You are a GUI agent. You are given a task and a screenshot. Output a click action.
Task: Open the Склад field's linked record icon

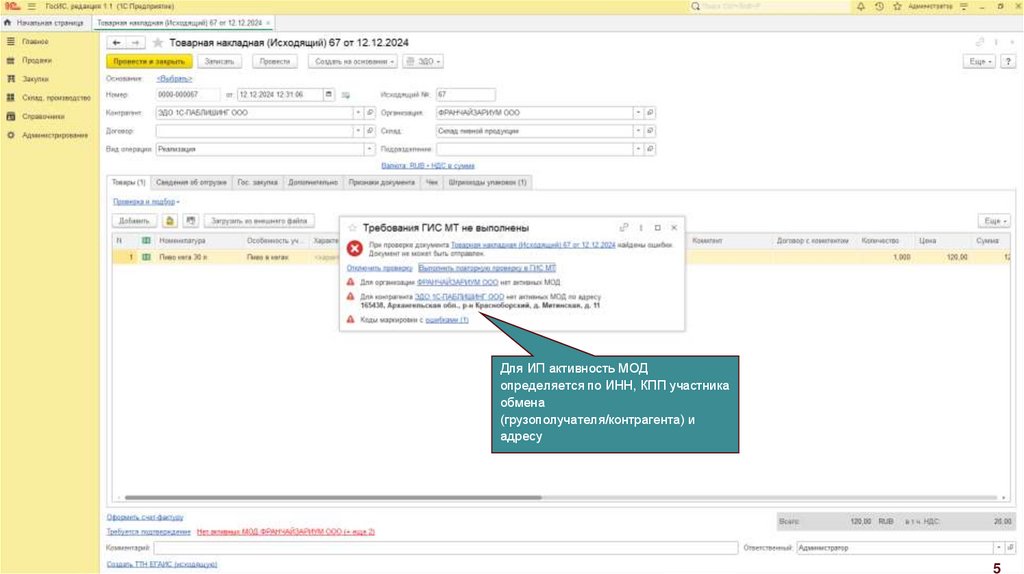click(650, 131)
